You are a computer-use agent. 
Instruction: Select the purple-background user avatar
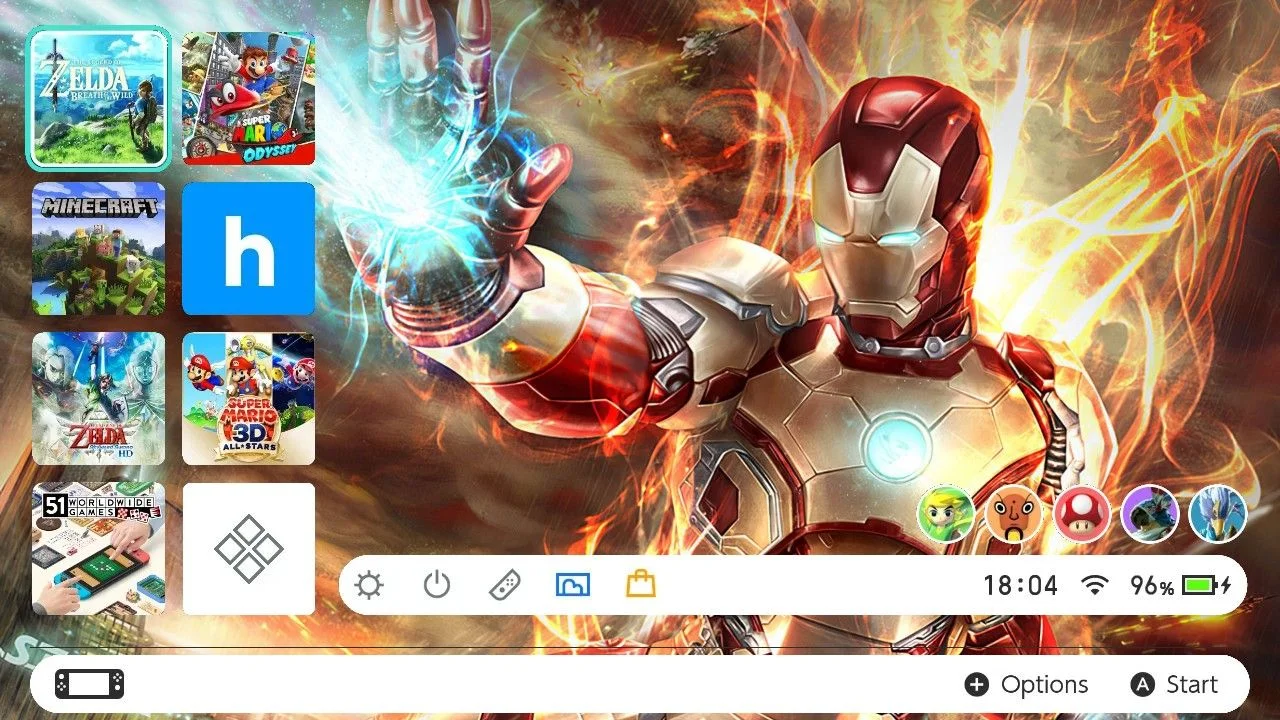1150,514
